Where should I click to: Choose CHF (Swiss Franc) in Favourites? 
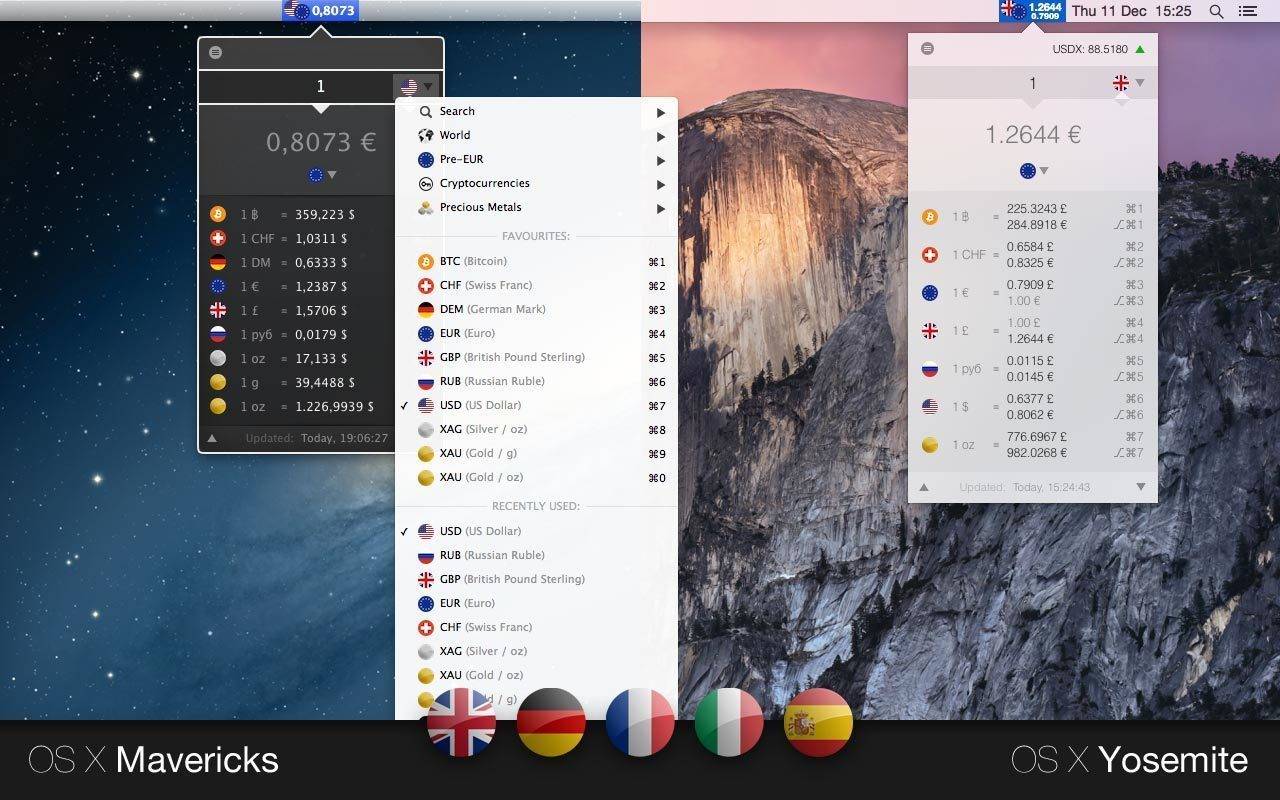[x=536, y=285]
